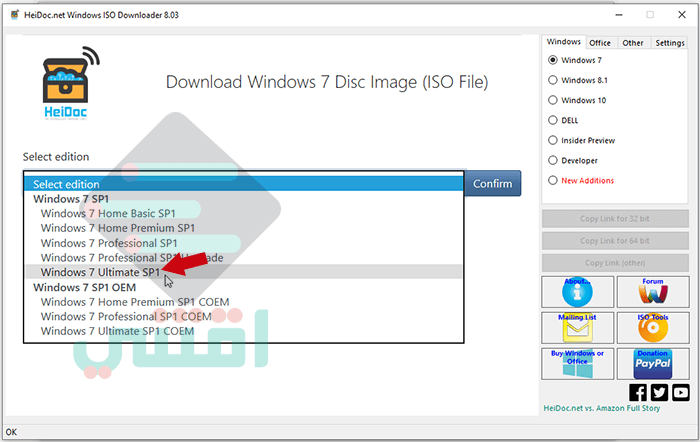Choose Windows 7 Professional SP1 COEM
This screenshot has width=700, height=442.
tap(244, 317)
